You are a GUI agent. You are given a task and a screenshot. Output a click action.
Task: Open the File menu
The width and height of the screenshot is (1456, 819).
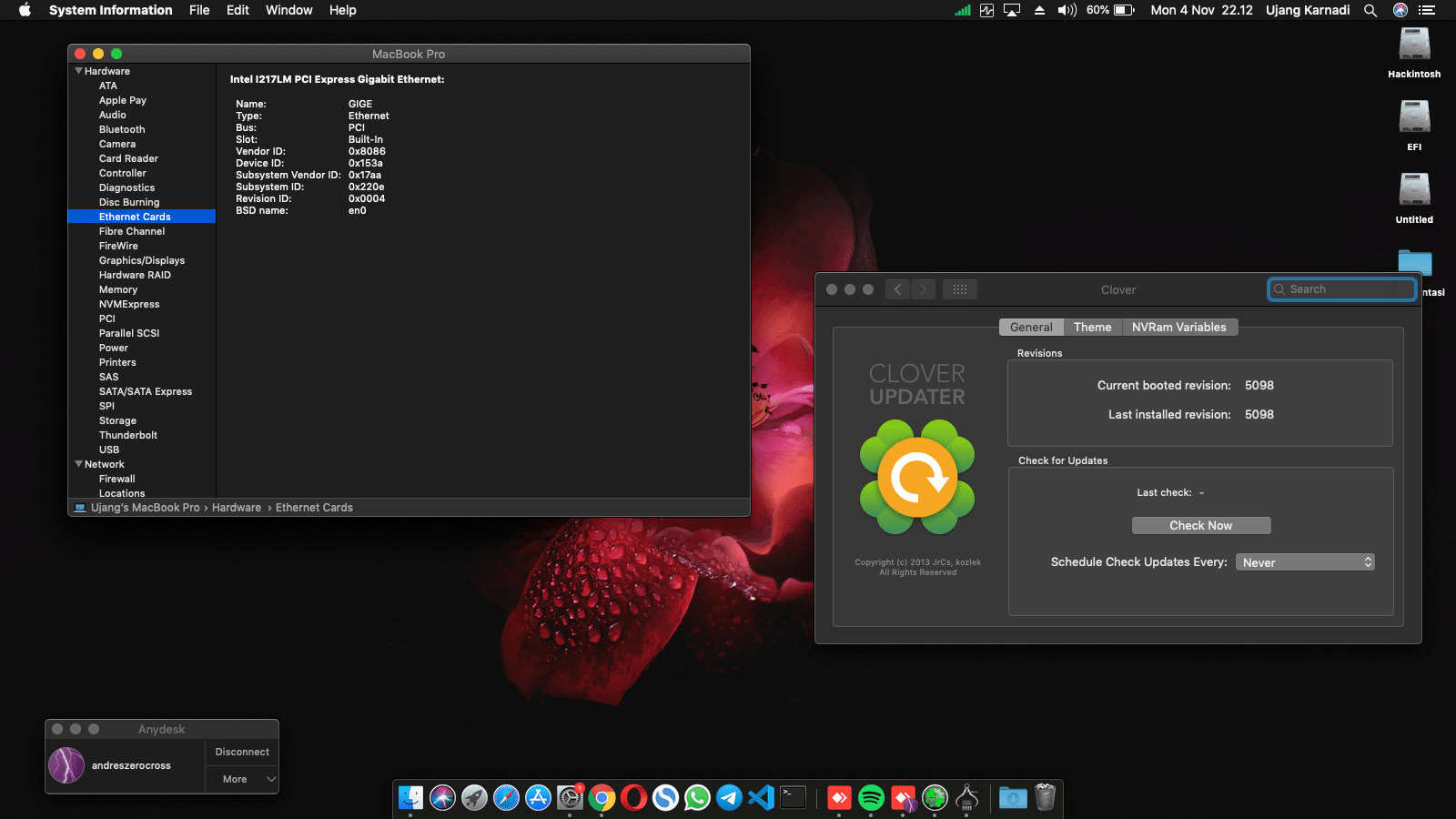[199, 10]
